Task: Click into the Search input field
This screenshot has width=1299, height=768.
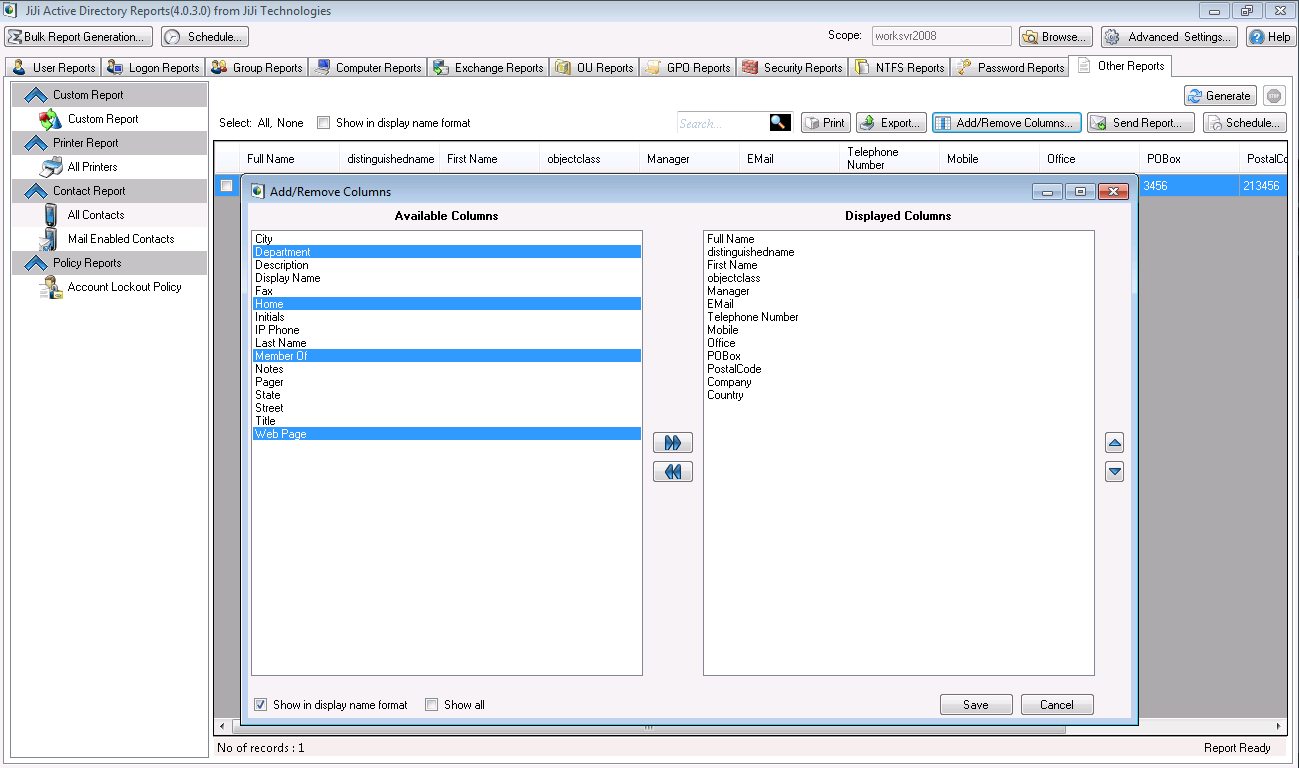Action: 723,123
